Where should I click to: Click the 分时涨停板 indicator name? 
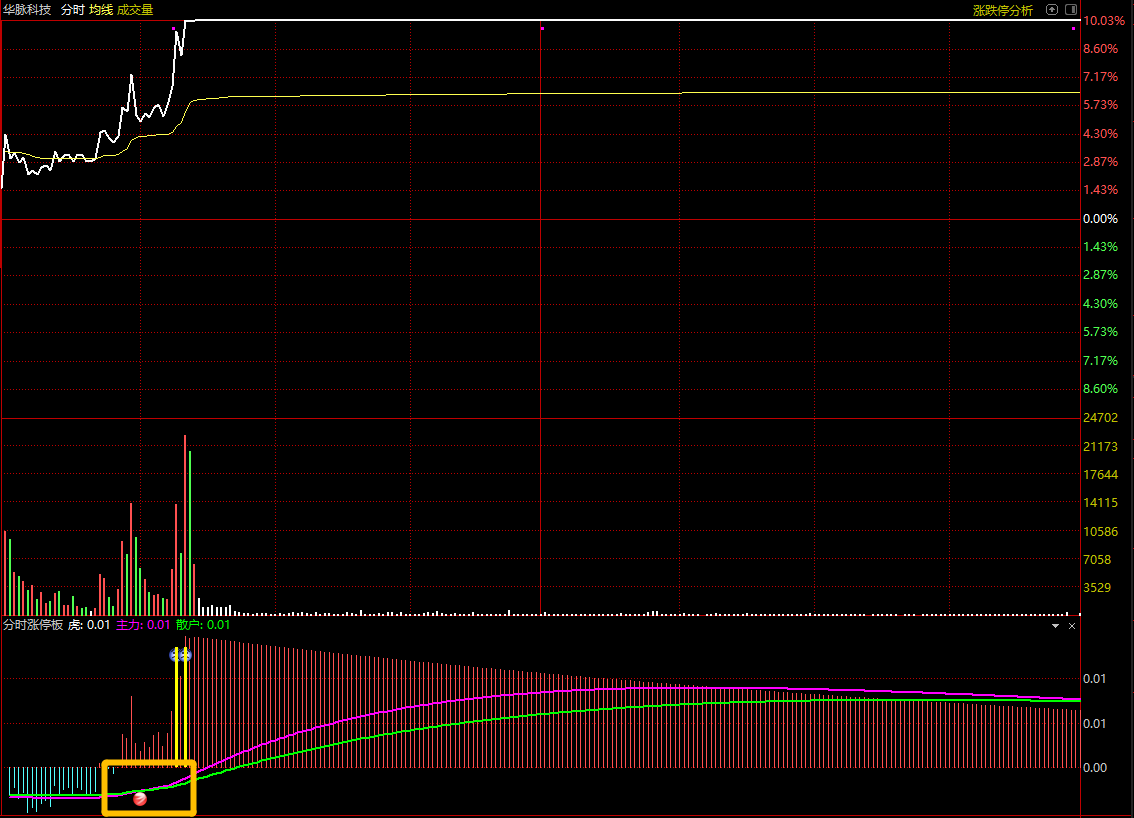coord(33,625)
